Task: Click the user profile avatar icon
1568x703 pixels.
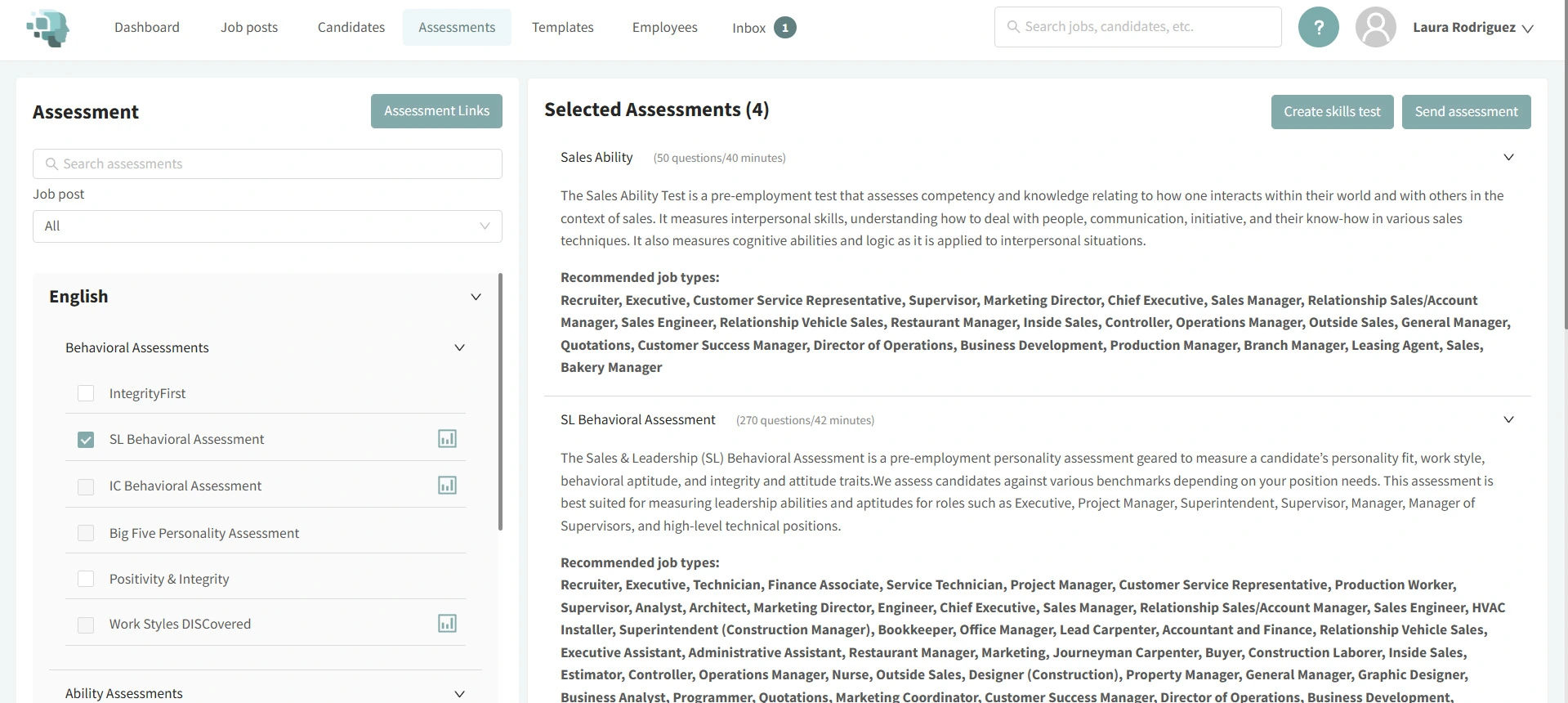Action: [x=1375, y=27]
